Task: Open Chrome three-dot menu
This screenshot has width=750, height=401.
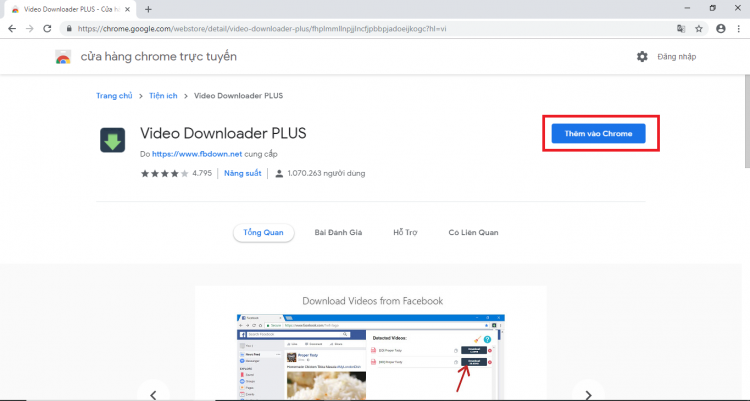Action: pyautogui.click(x=739, y=29)
